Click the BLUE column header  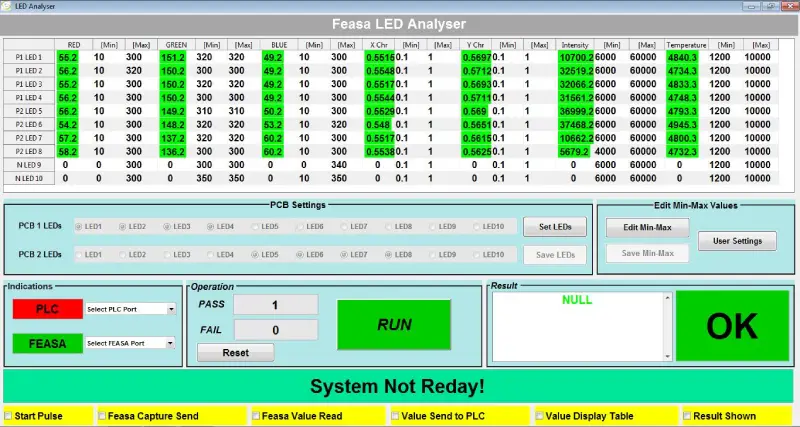[279, 45]
